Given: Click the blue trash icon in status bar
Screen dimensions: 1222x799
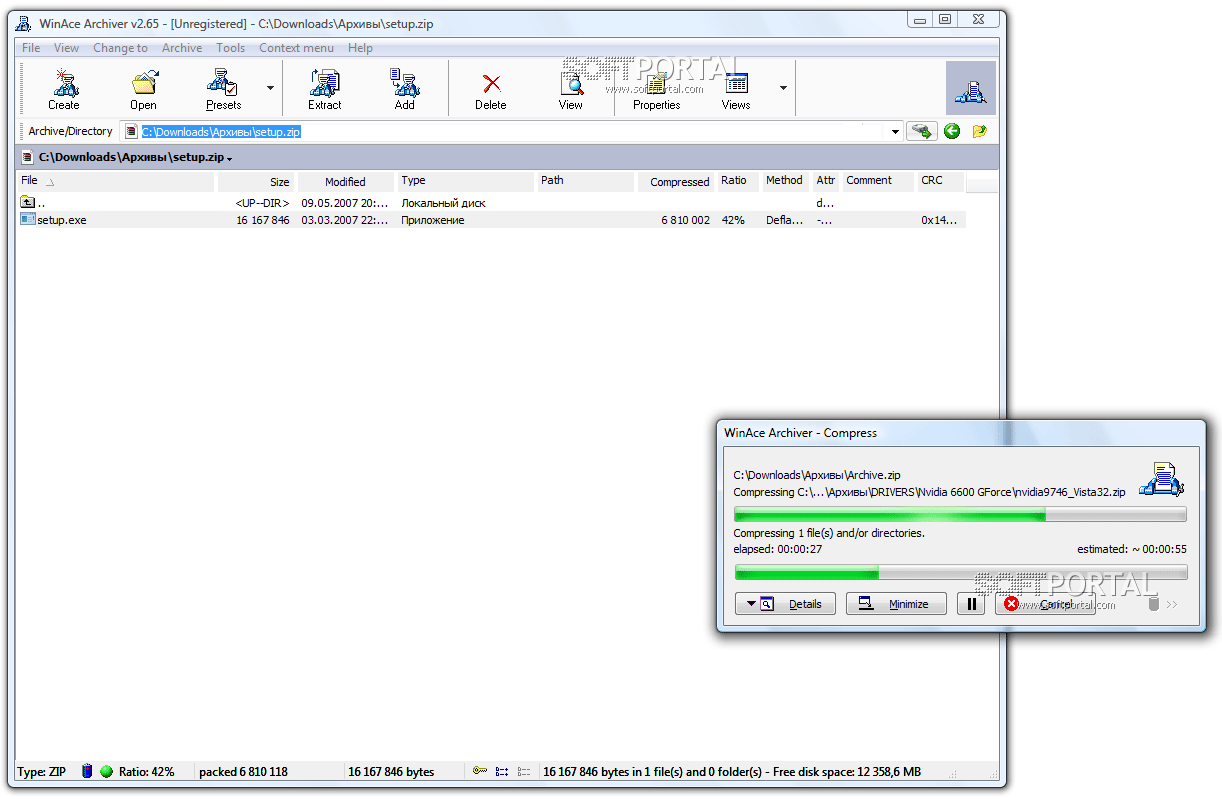Looking at the screenshot, I should 87,771.
